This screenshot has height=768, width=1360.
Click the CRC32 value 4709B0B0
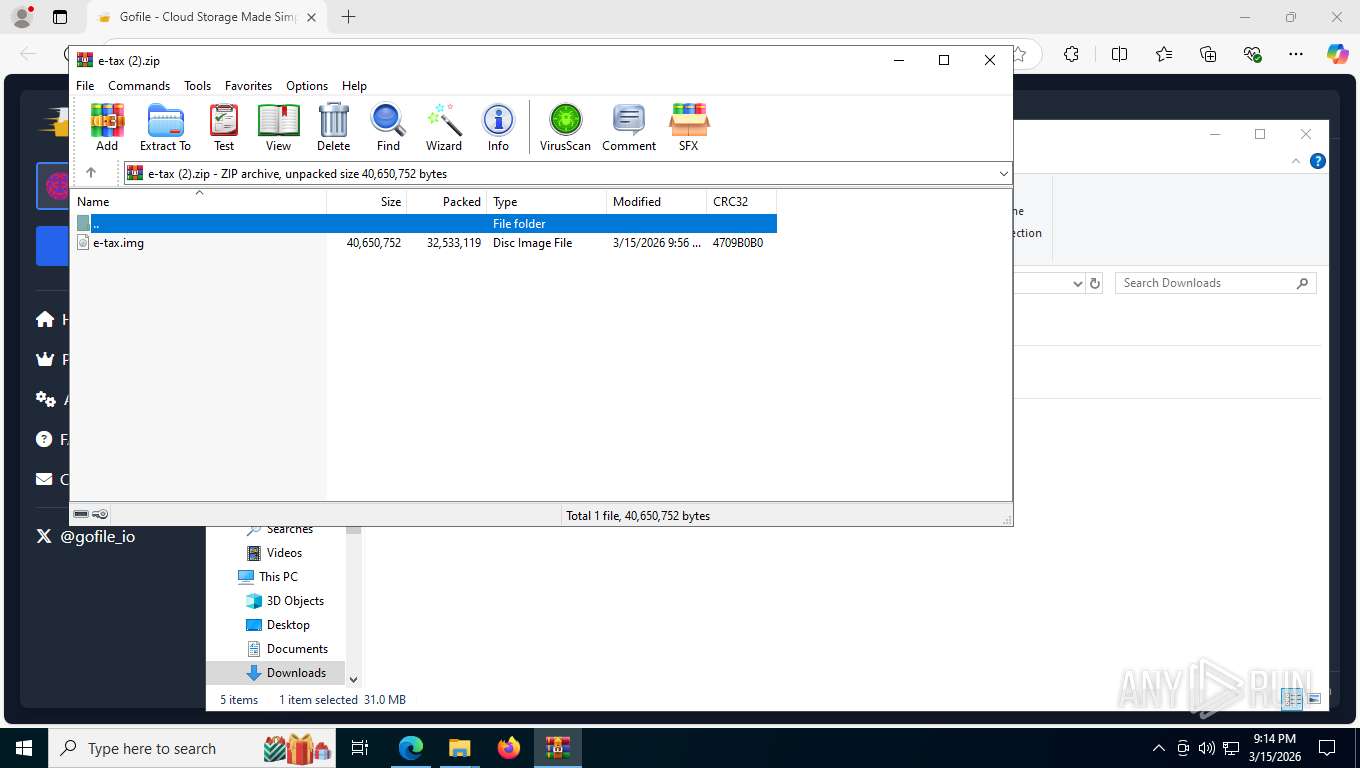[738, 243]
